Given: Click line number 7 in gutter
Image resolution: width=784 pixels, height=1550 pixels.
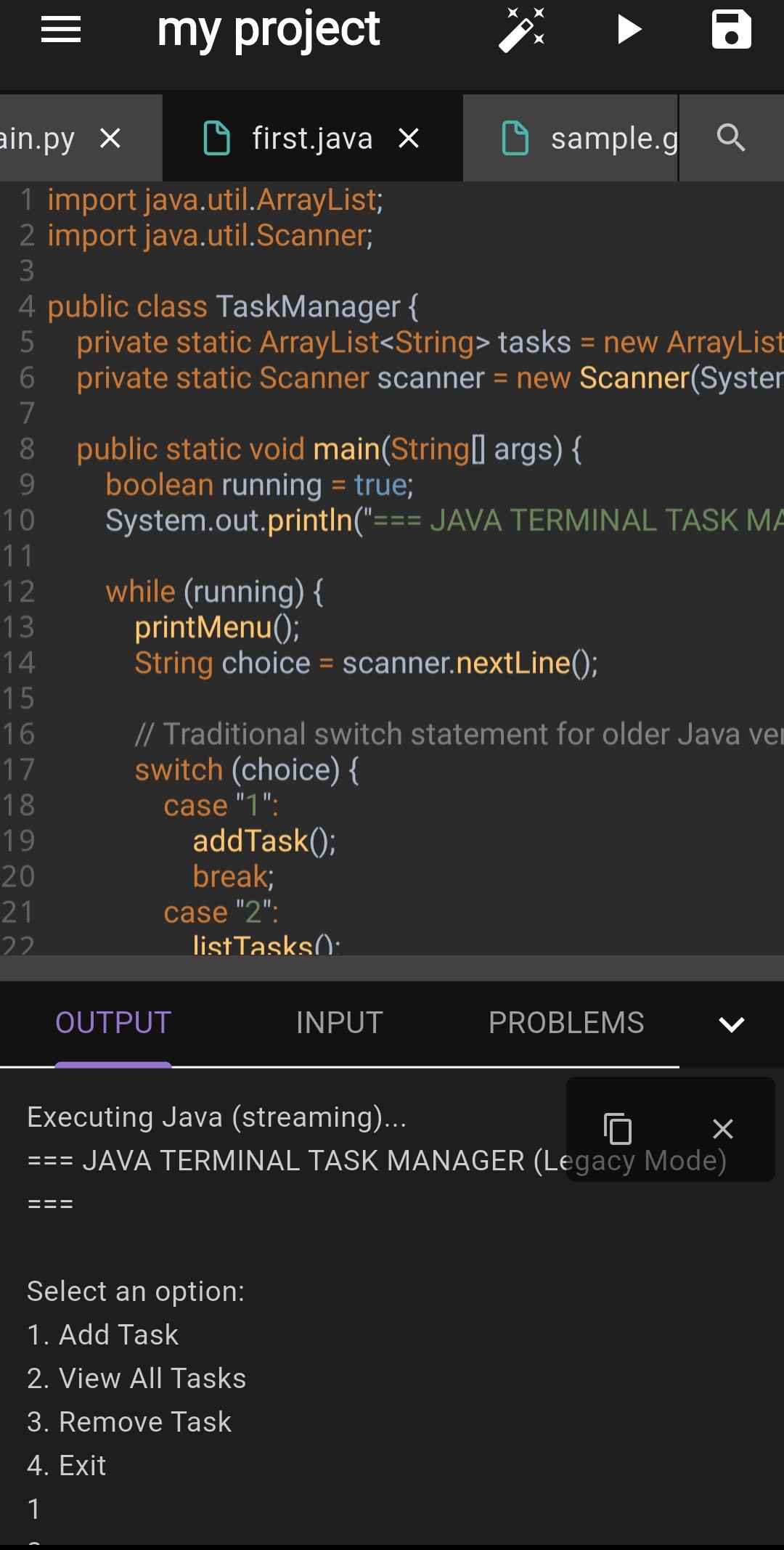Looking at the screenshot, I should click(27, 413).
